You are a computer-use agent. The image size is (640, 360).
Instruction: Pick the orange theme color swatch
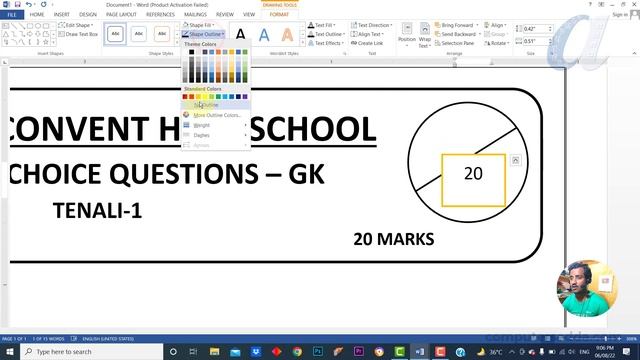(218, 52)
